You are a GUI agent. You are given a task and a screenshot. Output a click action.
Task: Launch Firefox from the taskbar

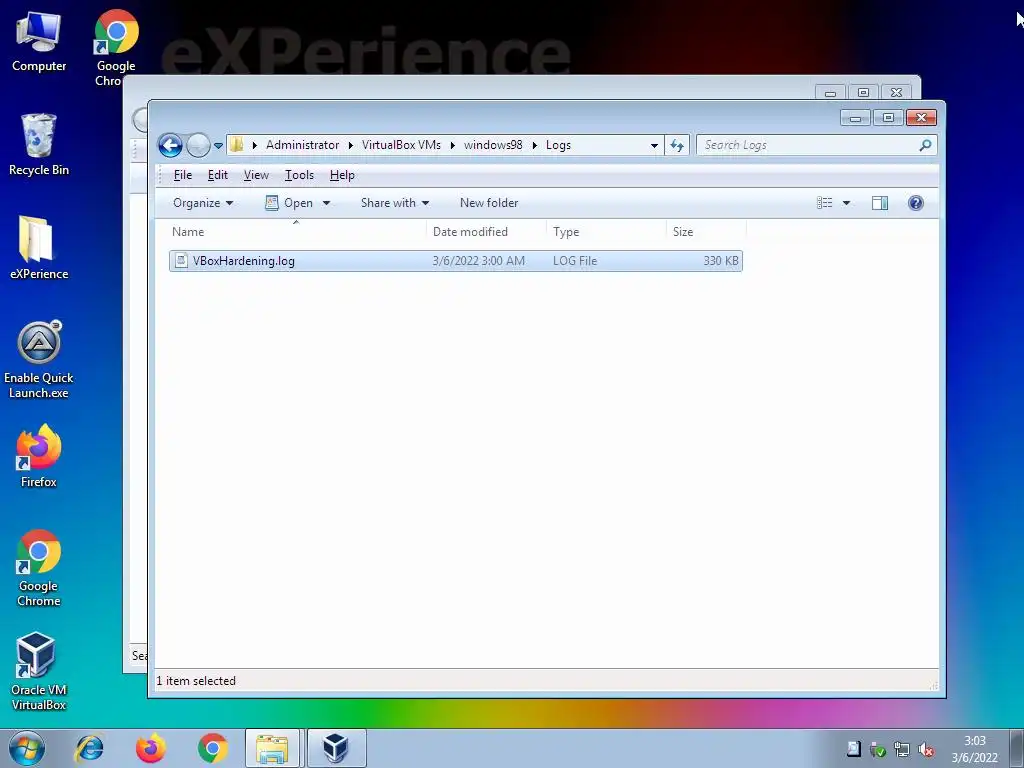(151, 748)
